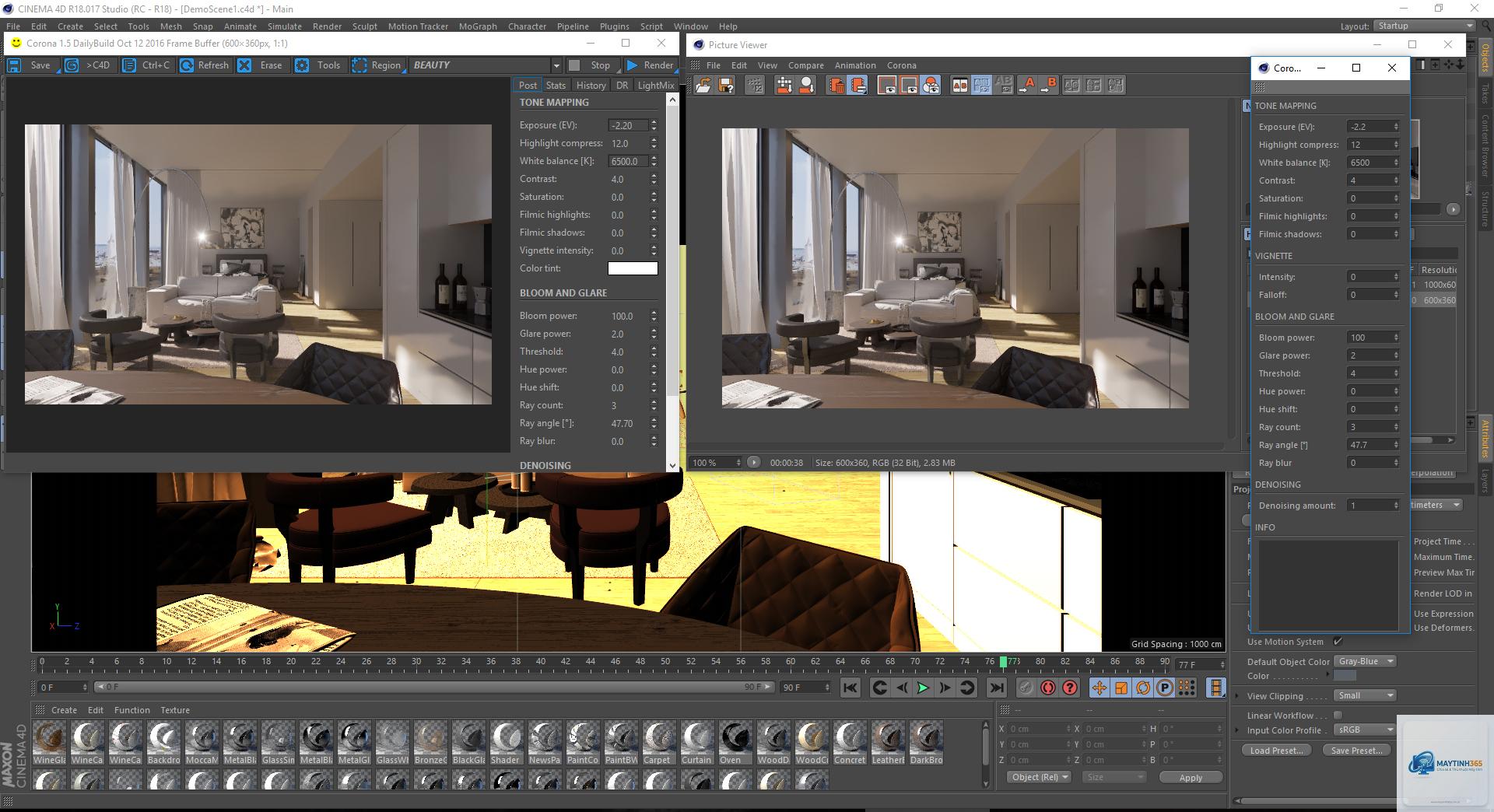Toggle the Use Motion System checkbox

pos(1338,642)
